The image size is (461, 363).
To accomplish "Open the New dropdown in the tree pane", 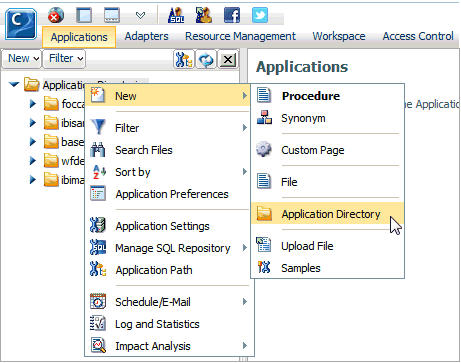I will [22, 59].
